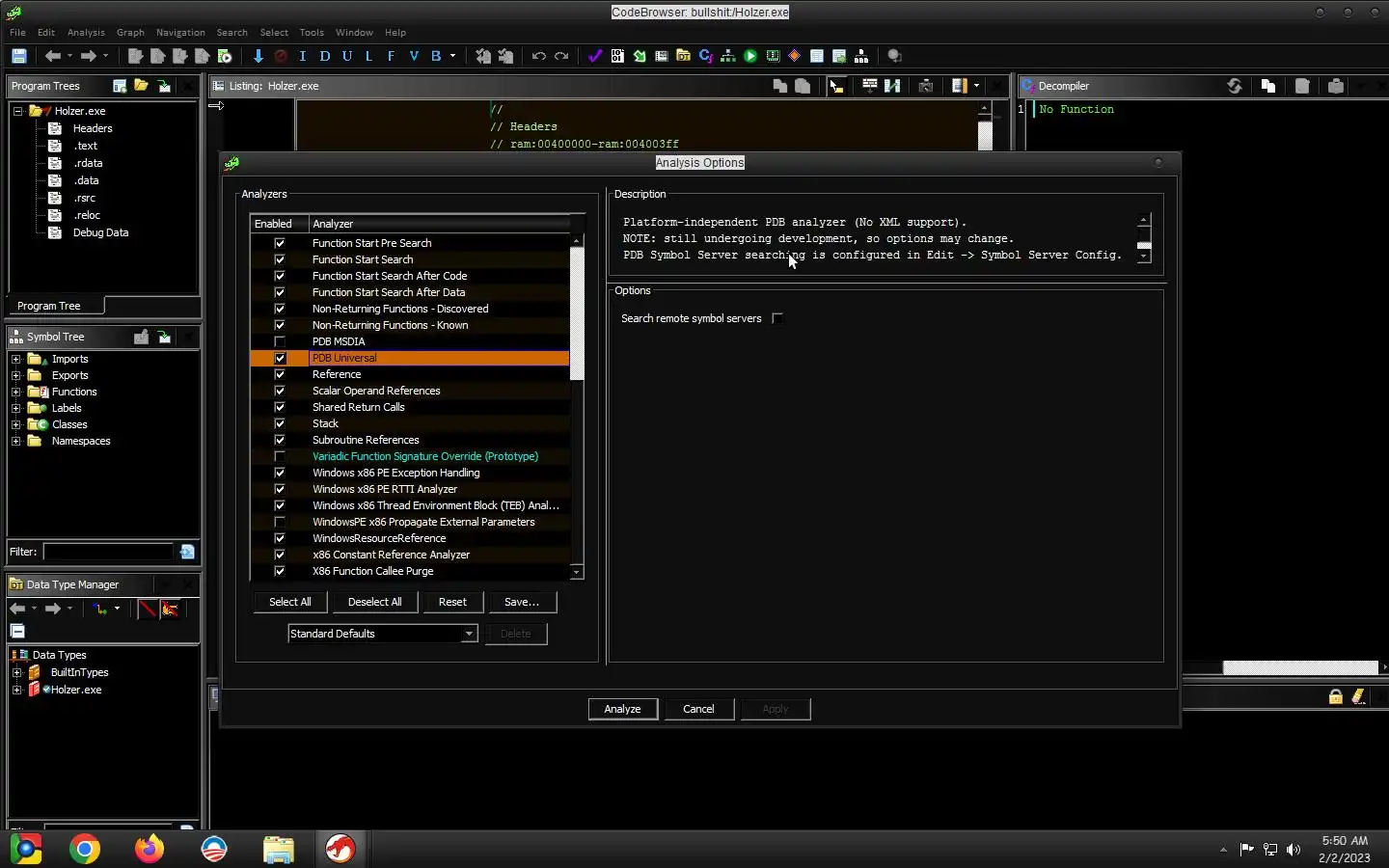The width and height of the screenshot is (1389, 868).
Task: Expand the Namespaces node in Symbol Tree
Action: [16, 441]
